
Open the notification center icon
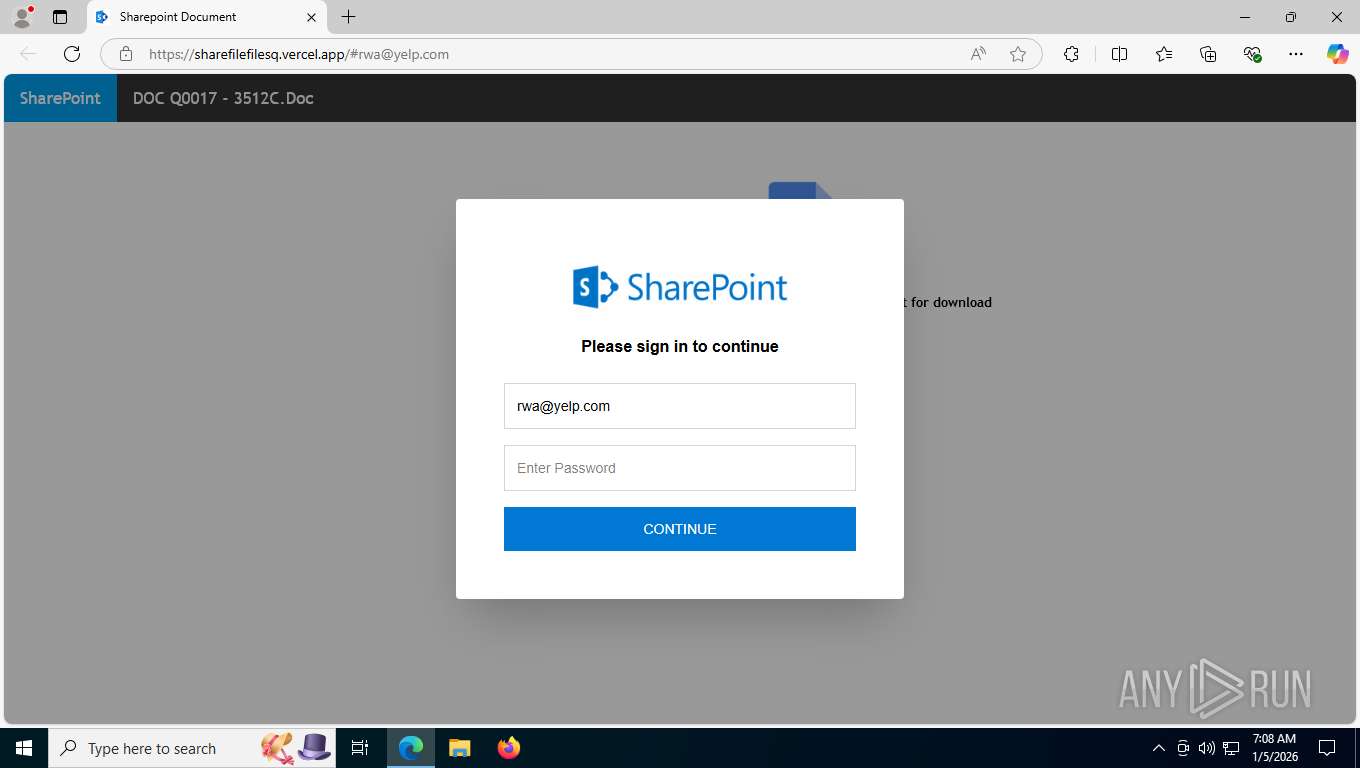pos(1327,748)
